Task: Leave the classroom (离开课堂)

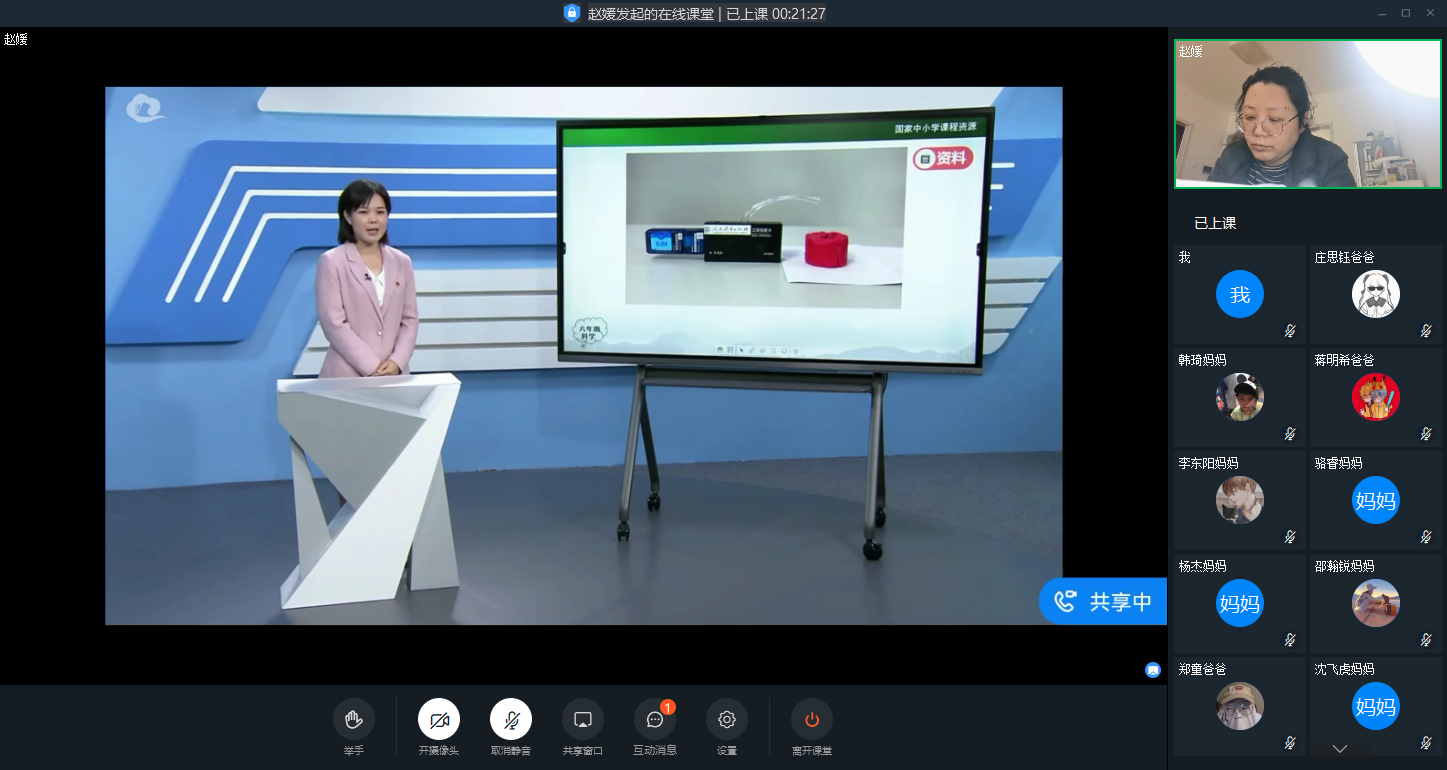Action: (x=811, y=719)
